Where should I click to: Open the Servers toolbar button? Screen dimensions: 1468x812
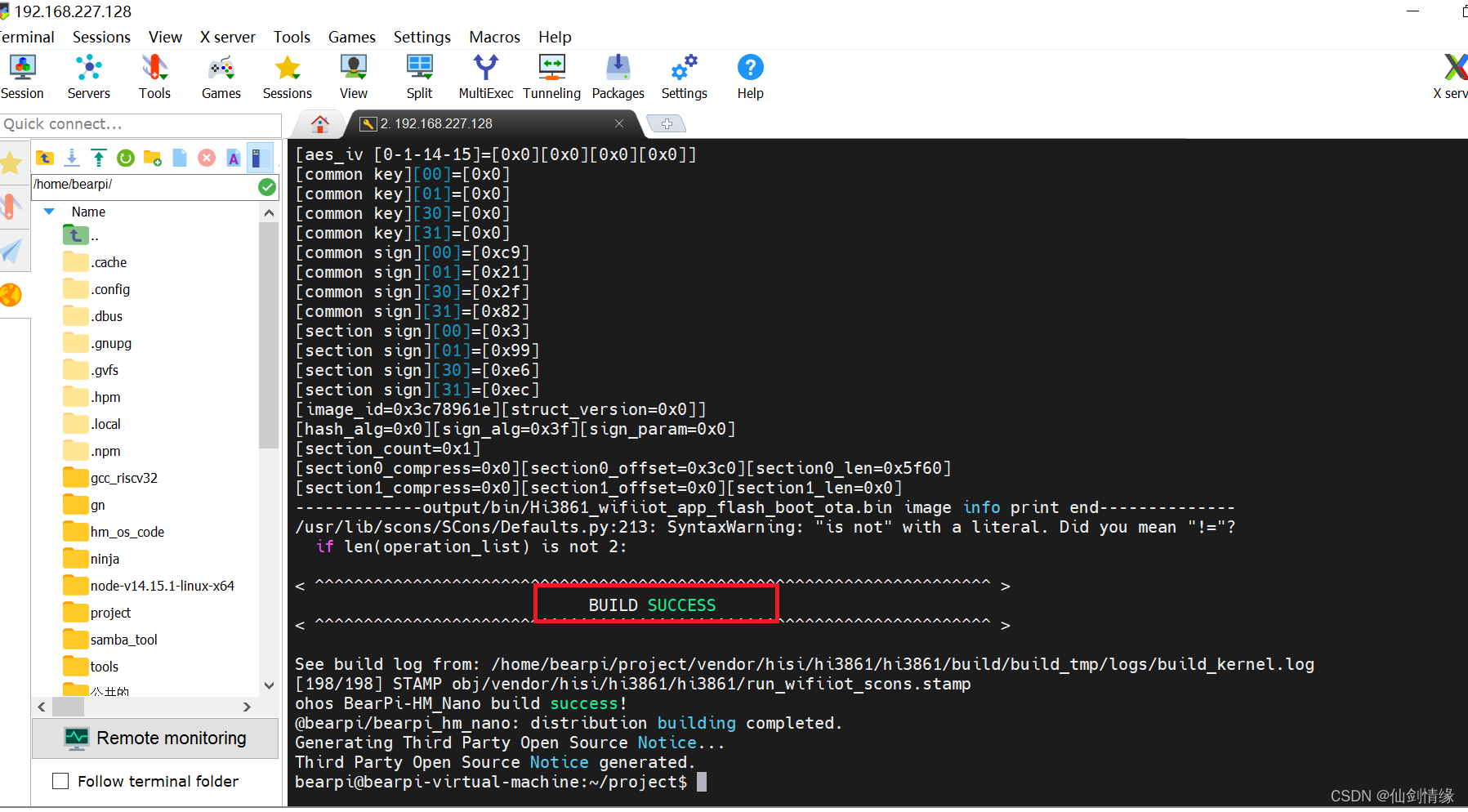click(88, 77)
